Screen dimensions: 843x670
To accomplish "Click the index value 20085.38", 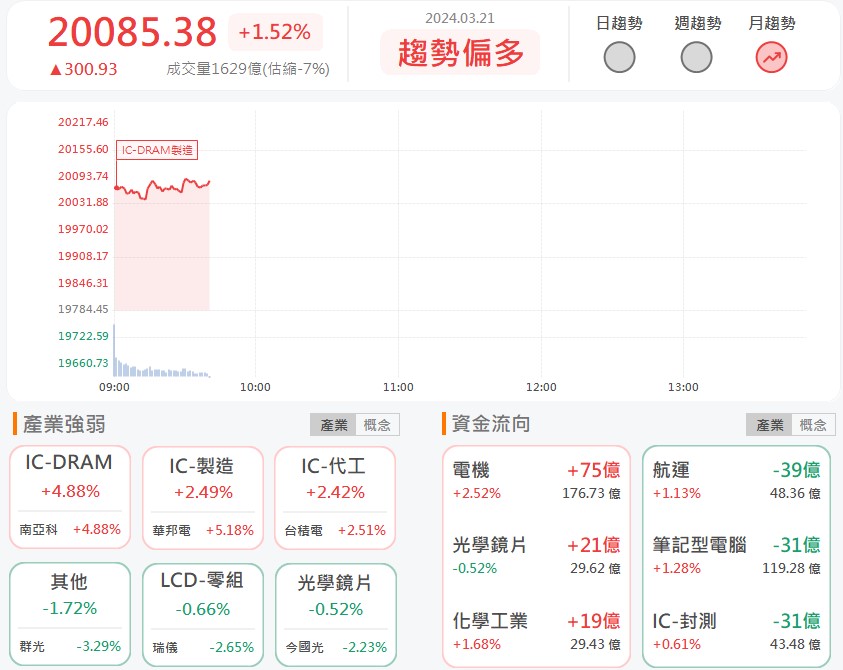I will click(132, 32).
